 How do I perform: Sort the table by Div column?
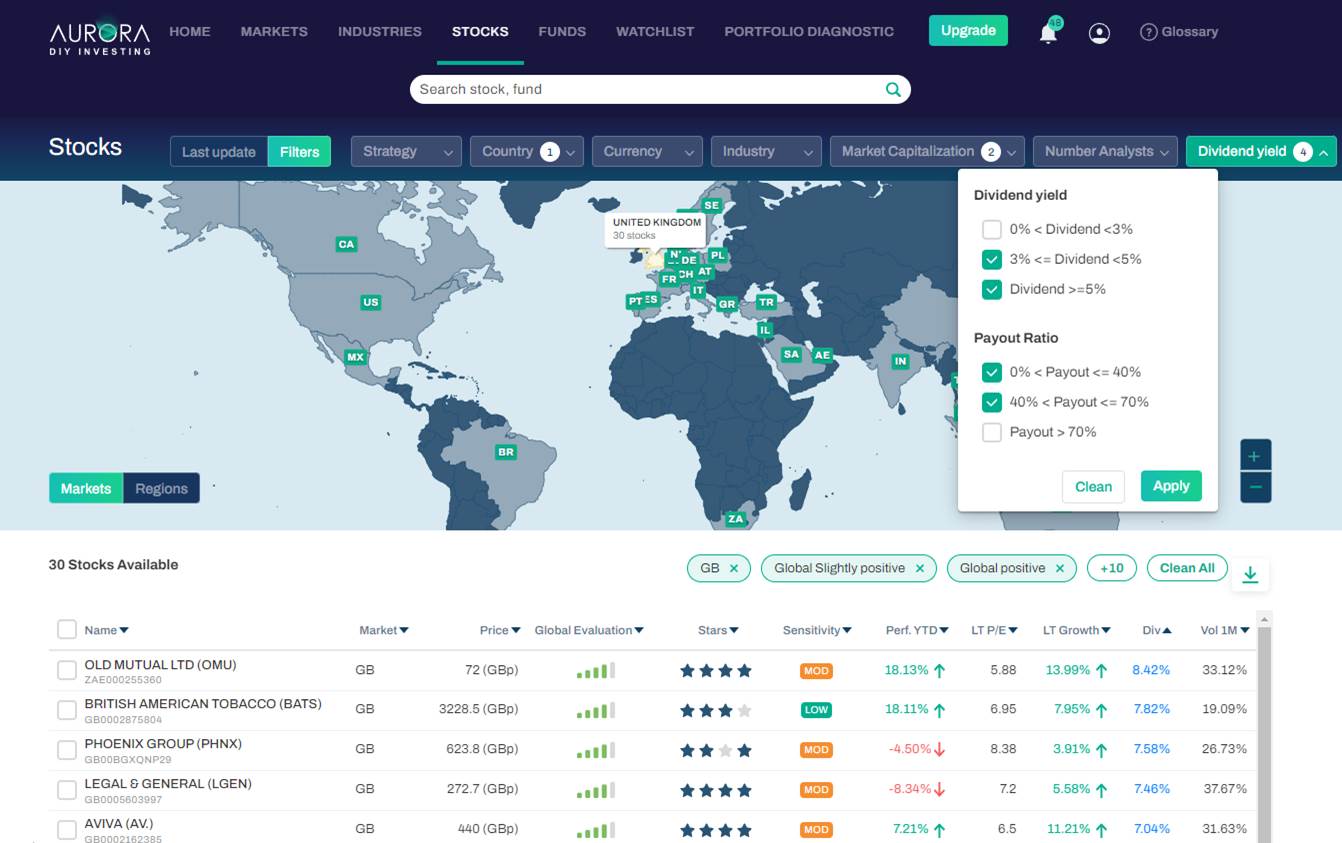point(1157,630)
